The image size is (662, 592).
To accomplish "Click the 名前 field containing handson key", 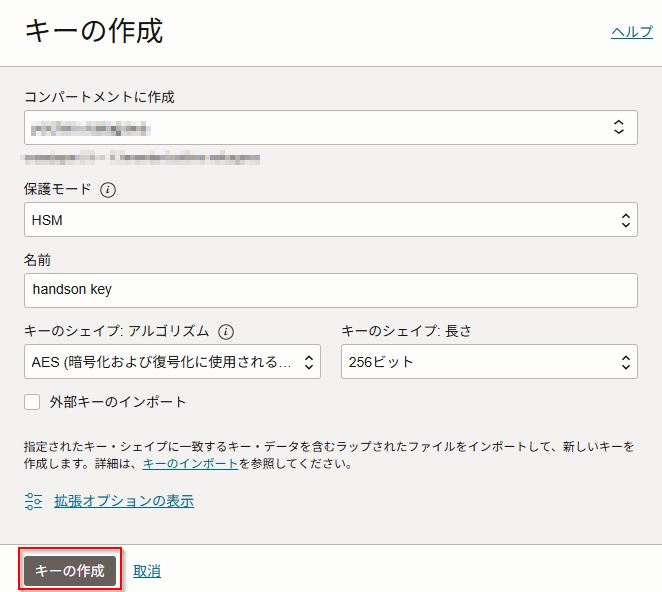I will tap(330, 290).
